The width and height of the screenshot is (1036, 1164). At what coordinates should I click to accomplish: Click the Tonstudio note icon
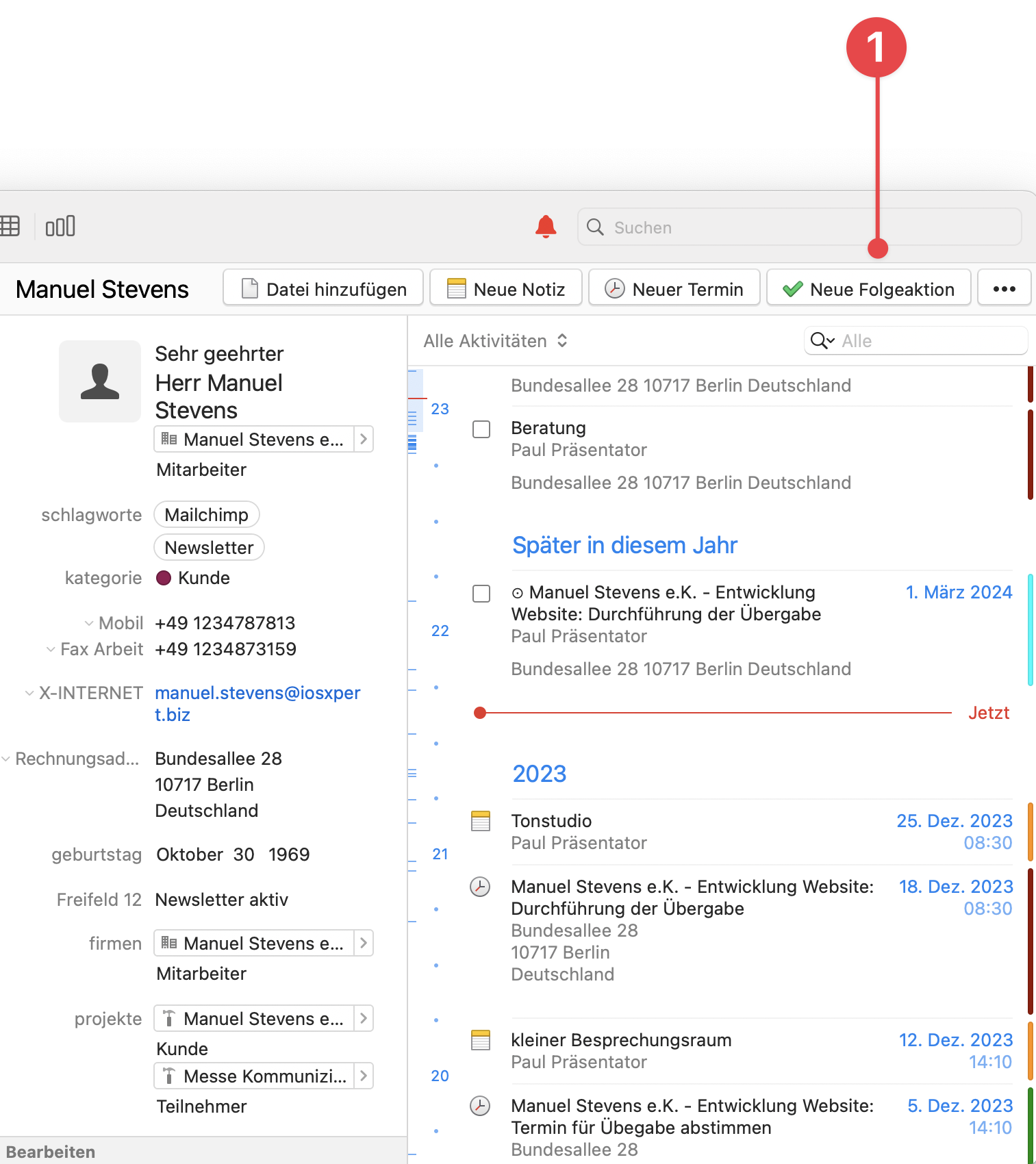481,821
